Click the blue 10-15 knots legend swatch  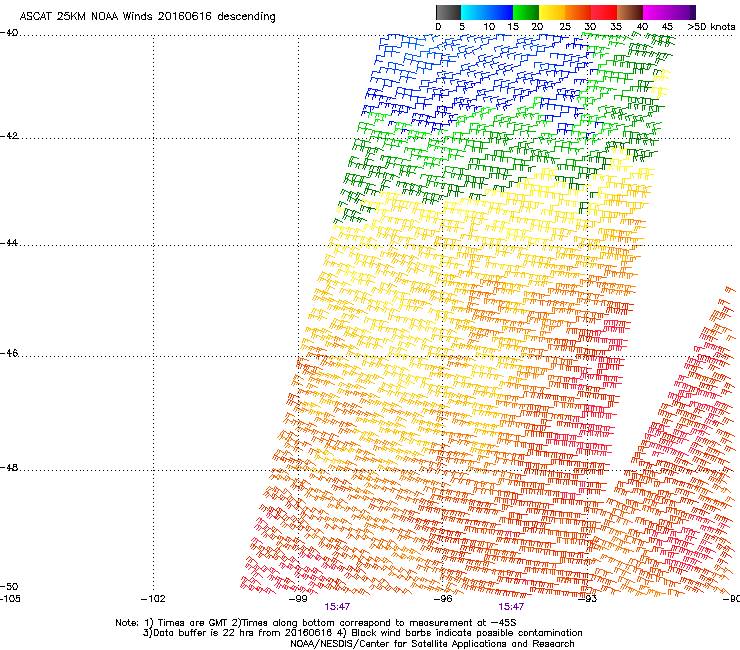pos(500,12)
